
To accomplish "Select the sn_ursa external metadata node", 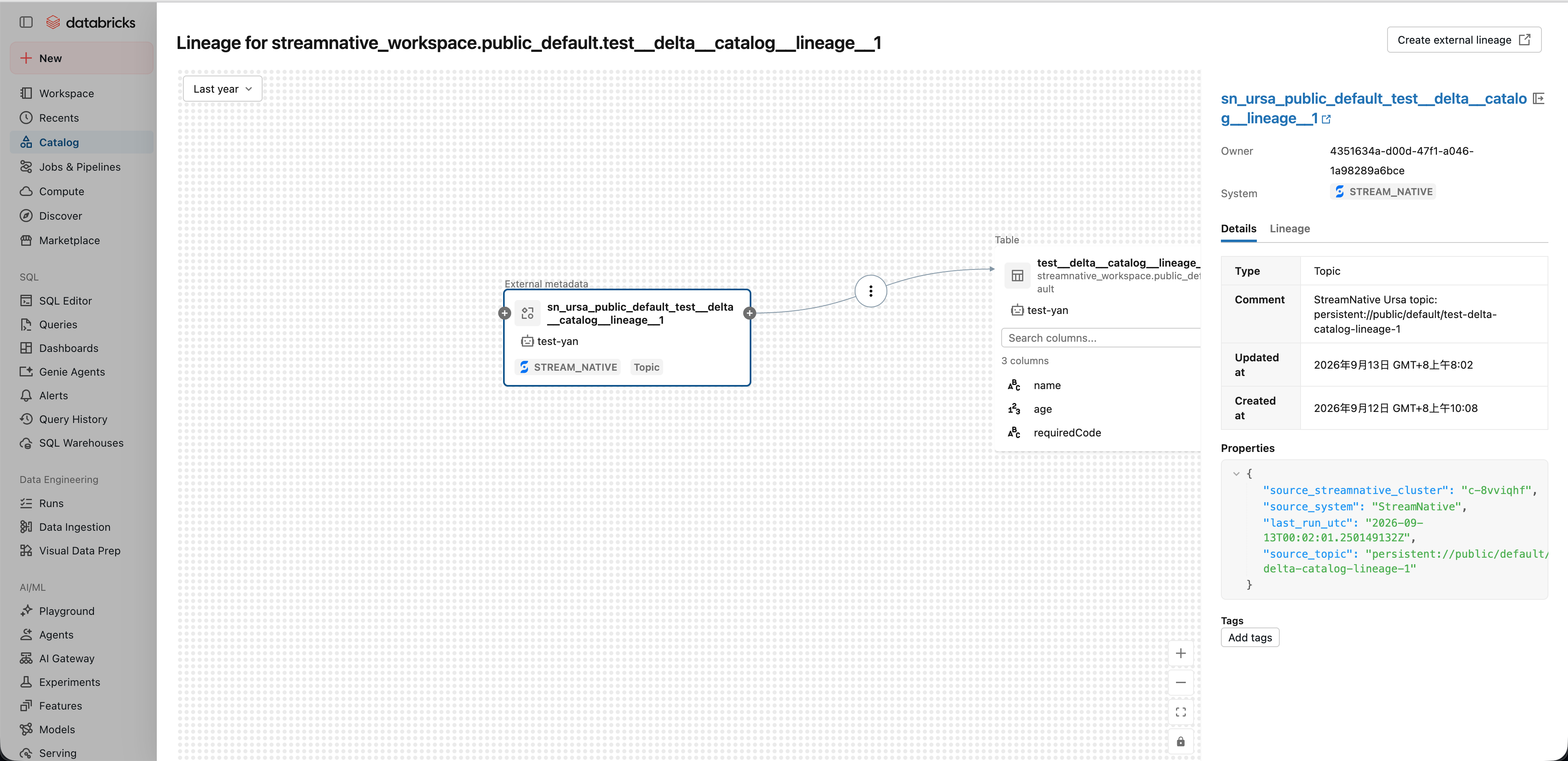I will tap(627, 337).
